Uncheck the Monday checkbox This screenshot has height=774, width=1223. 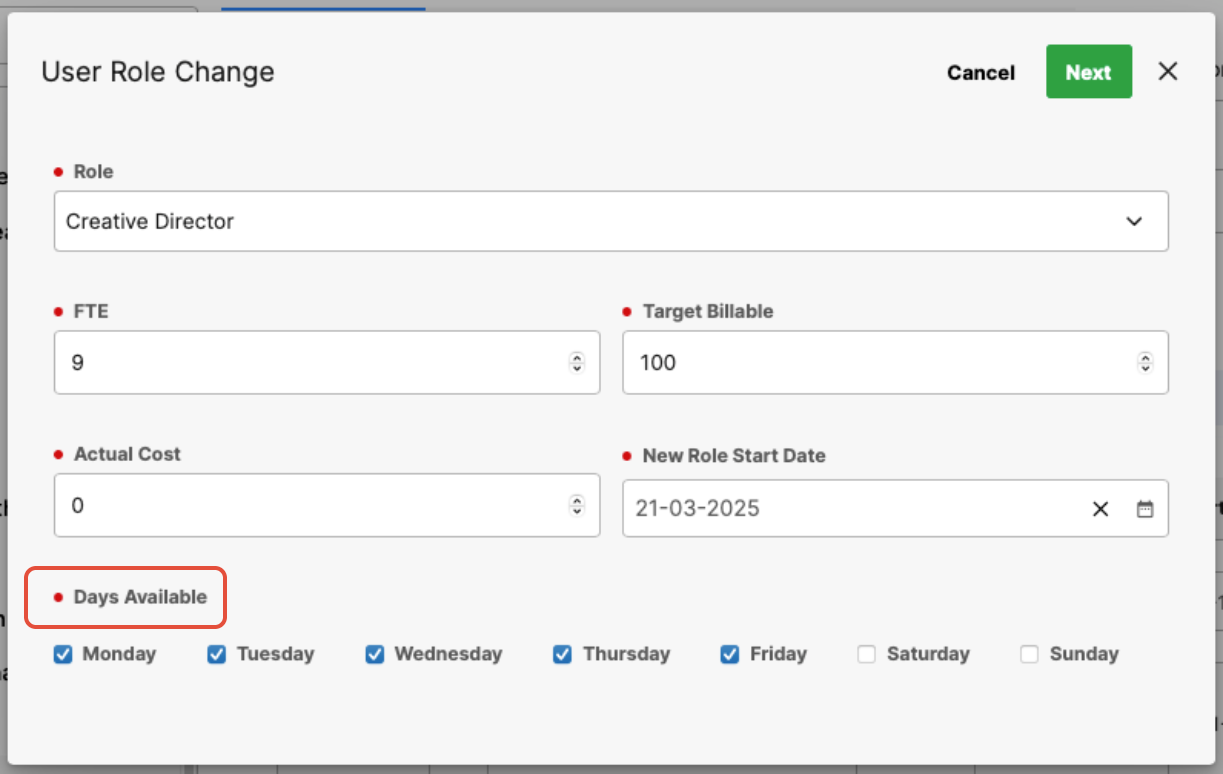pos(63,654)
